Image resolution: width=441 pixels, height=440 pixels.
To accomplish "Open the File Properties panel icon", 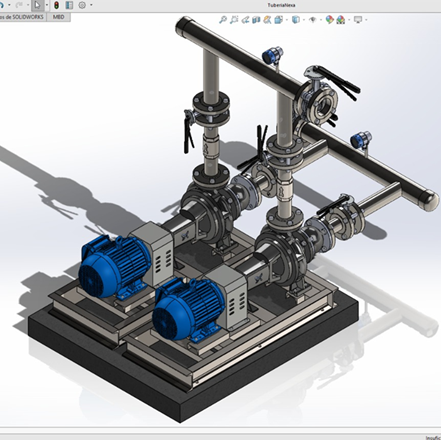I will pyautogui.click(x=69, y=5).
